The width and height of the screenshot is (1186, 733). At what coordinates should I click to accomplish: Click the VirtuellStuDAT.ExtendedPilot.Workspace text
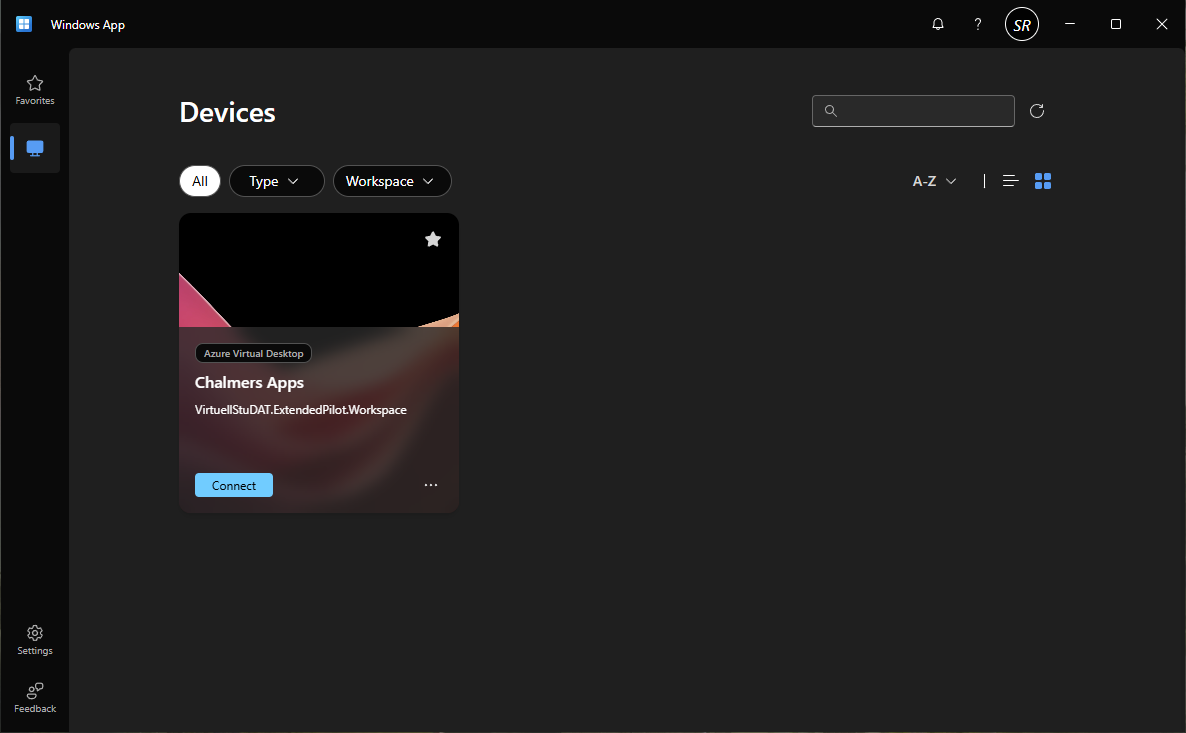(x=301, y=410)
